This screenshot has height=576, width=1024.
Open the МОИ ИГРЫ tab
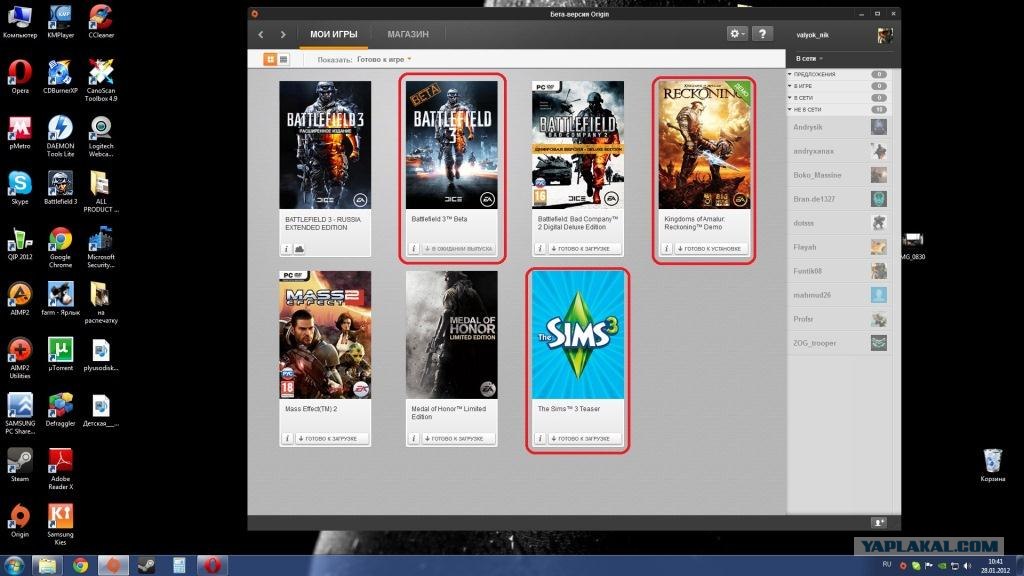[334, 34]
